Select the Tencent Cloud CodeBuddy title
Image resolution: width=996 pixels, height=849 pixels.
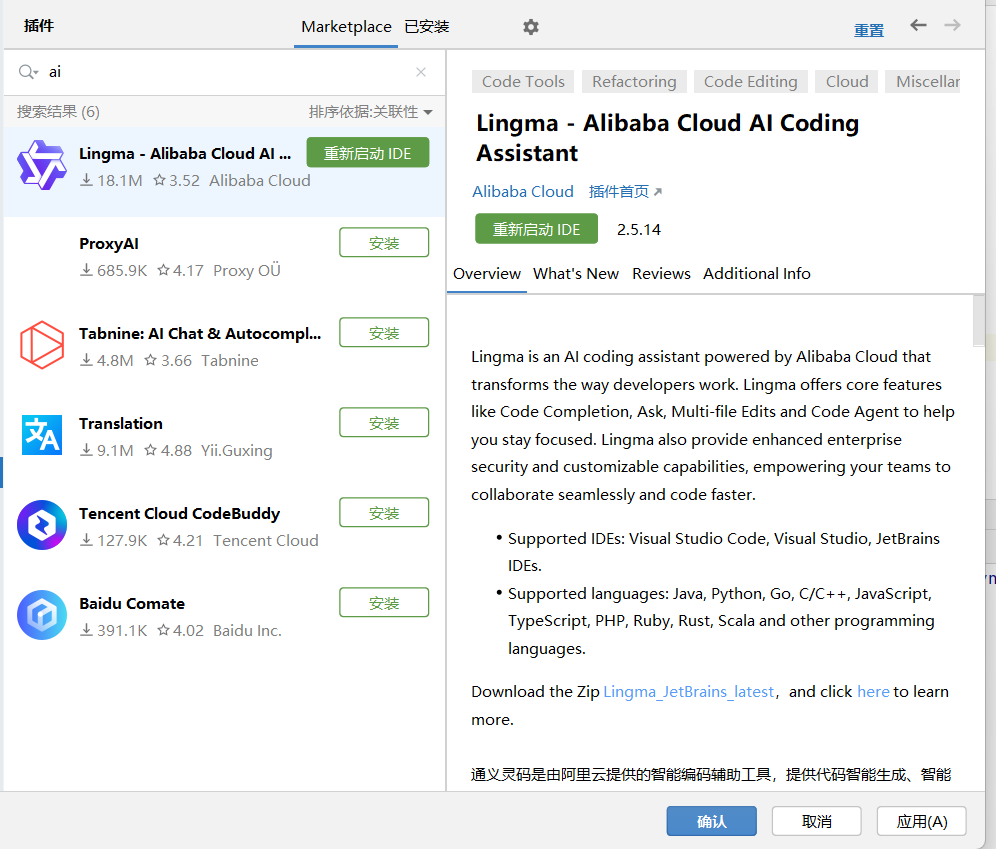click(179, 514)
